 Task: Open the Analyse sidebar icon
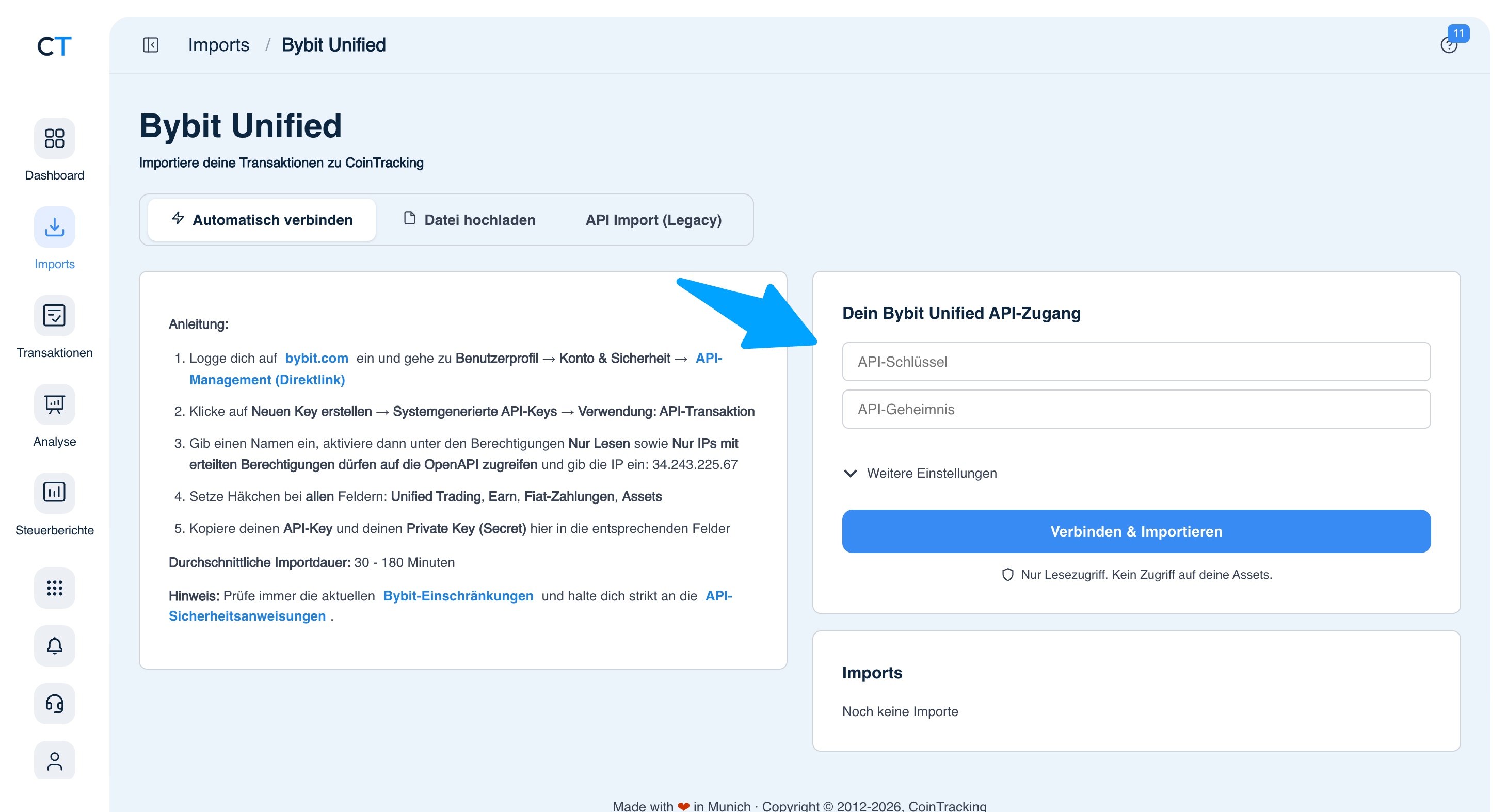pos(54,404)
